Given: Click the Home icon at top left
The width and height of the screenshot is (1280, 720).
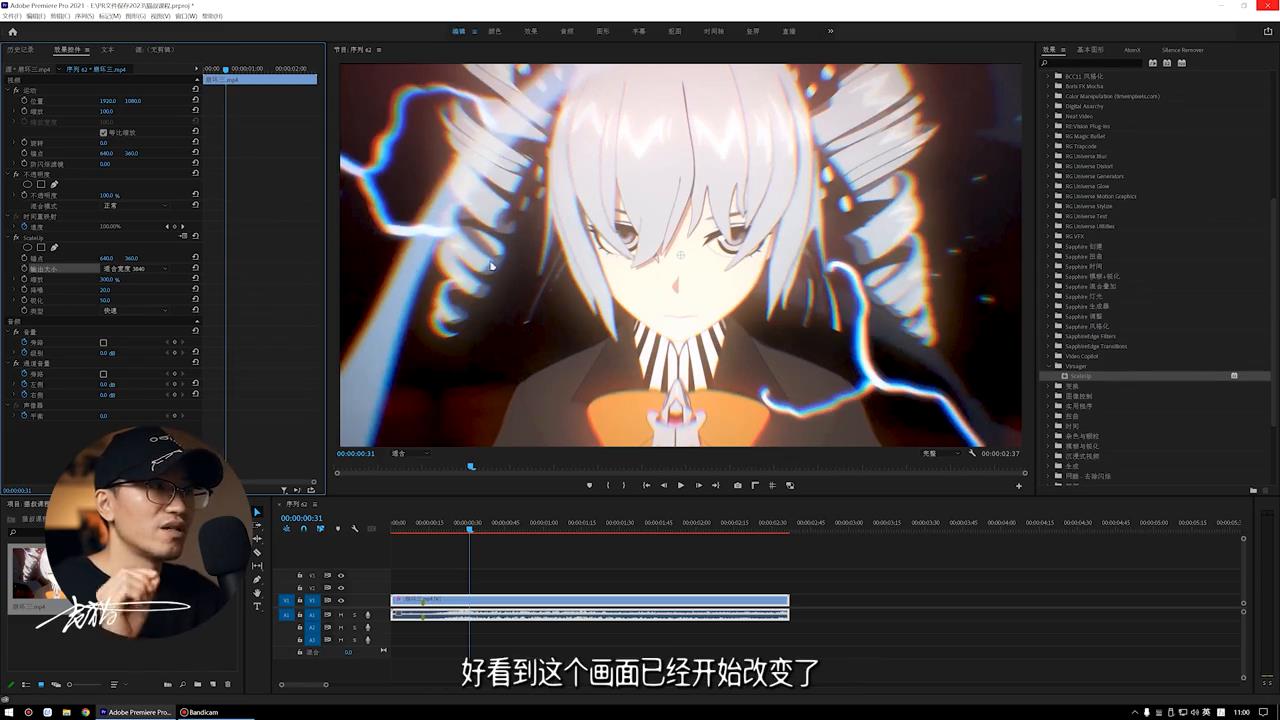Looking at the screenshot, I should [13, 31].
